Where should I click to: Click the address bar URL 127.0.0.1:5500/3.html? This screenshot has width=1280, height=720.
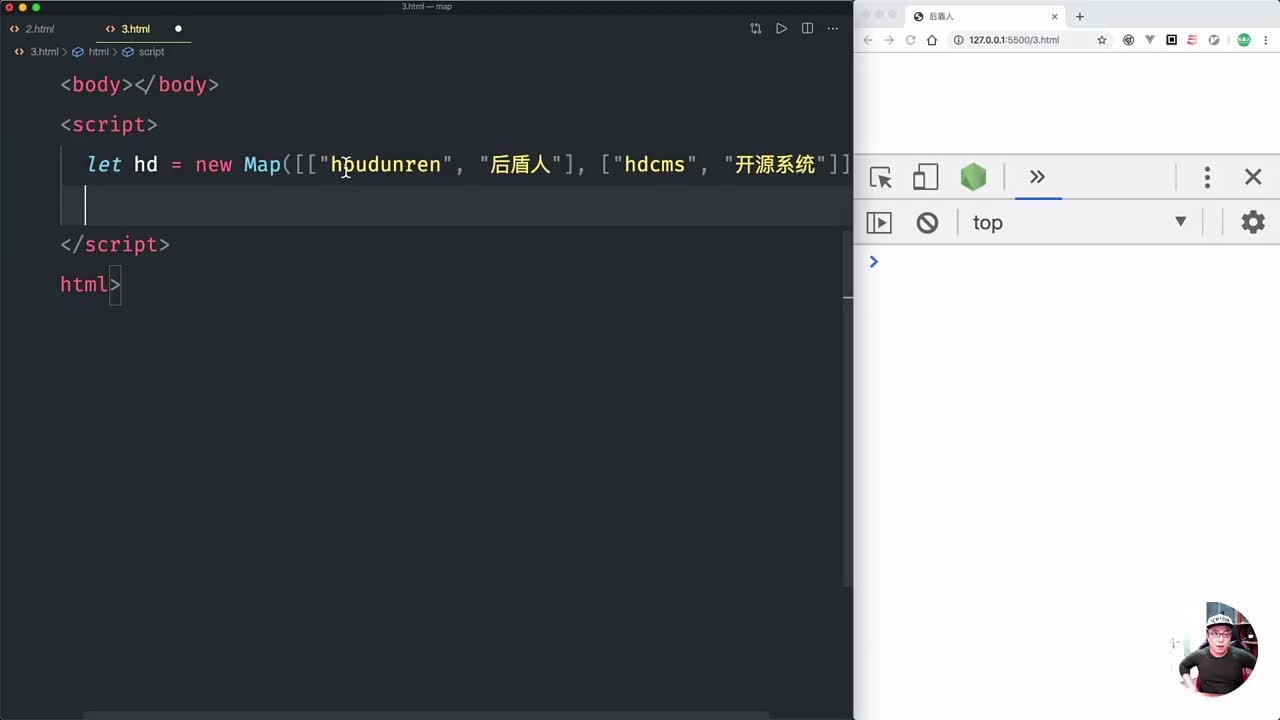pyautogui.click(x=1014, y=40)
